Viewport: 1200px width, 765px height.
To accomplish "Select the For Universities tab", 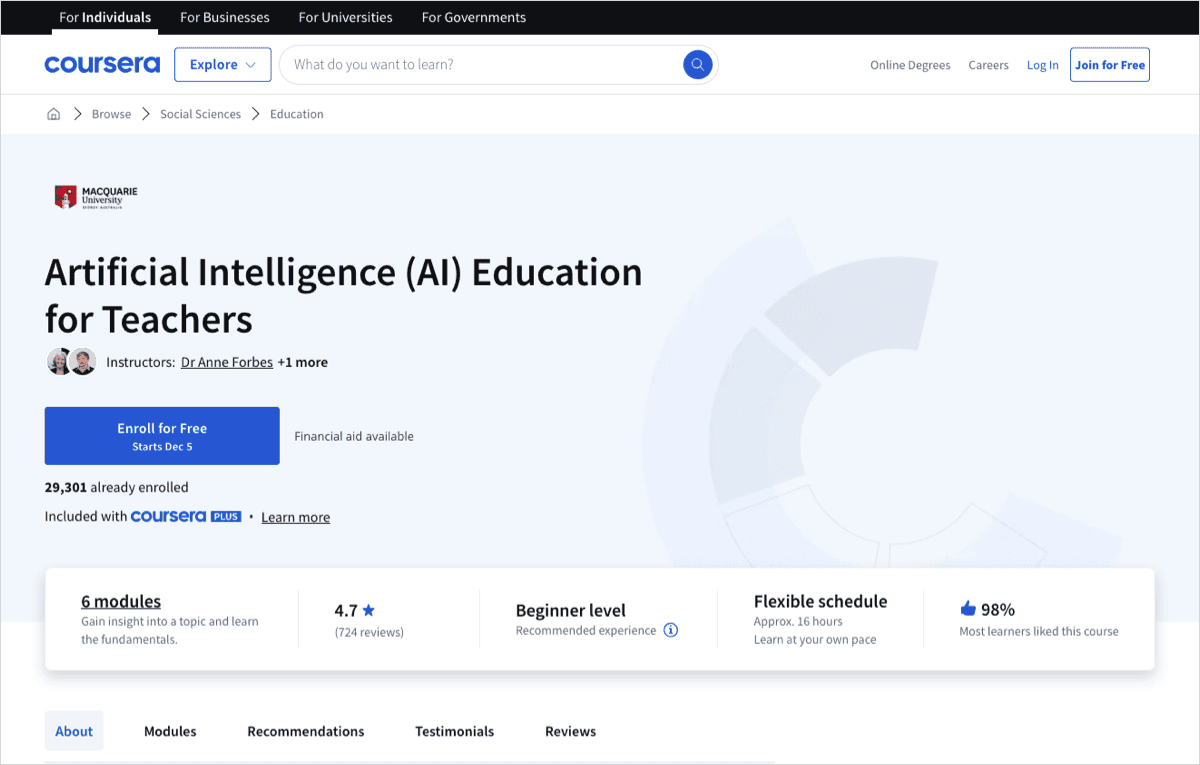I will pyautogui.click(x=345, y=17).
